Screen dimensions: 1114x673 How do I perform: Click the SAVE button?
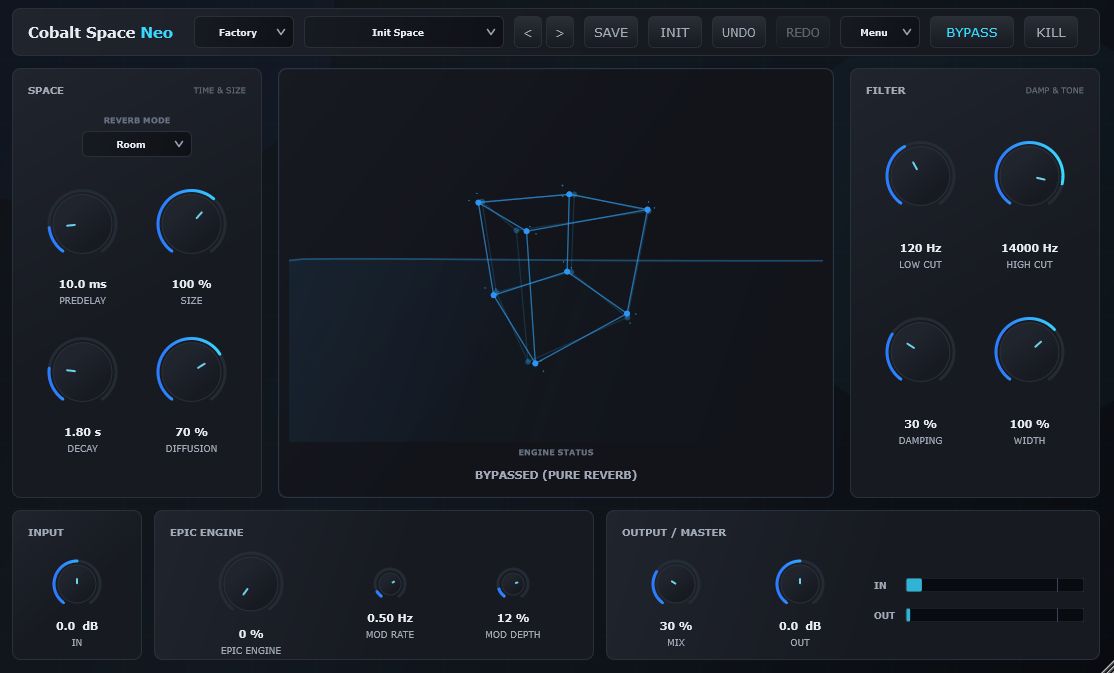[x=611, y=33]
